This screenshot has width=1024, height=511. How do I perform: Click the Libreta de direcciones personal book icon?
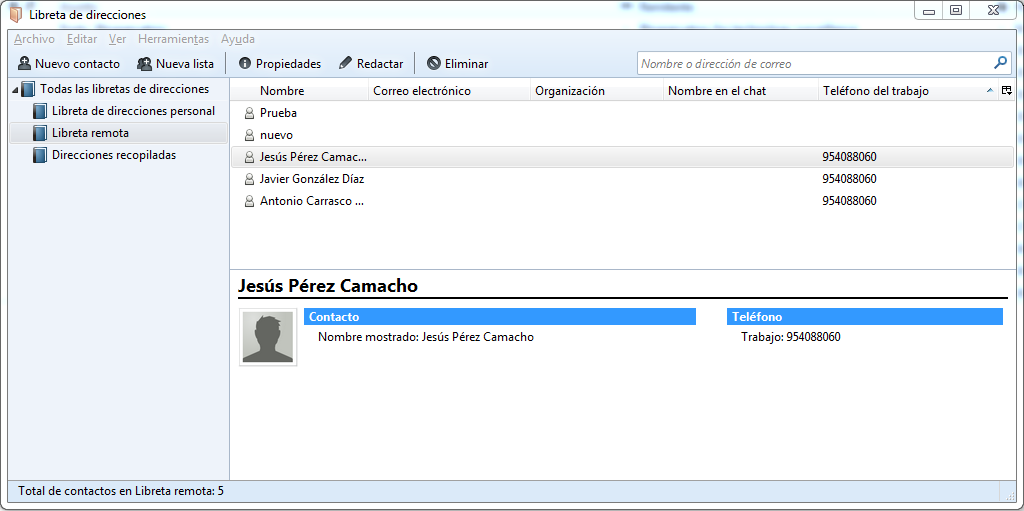(40, 111)
